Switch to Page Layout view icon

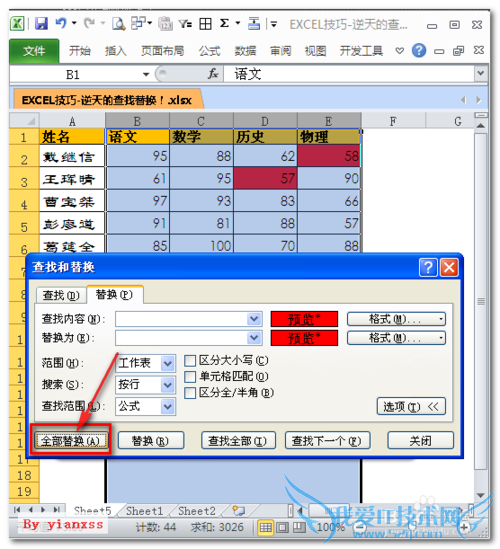click(283, 527)
